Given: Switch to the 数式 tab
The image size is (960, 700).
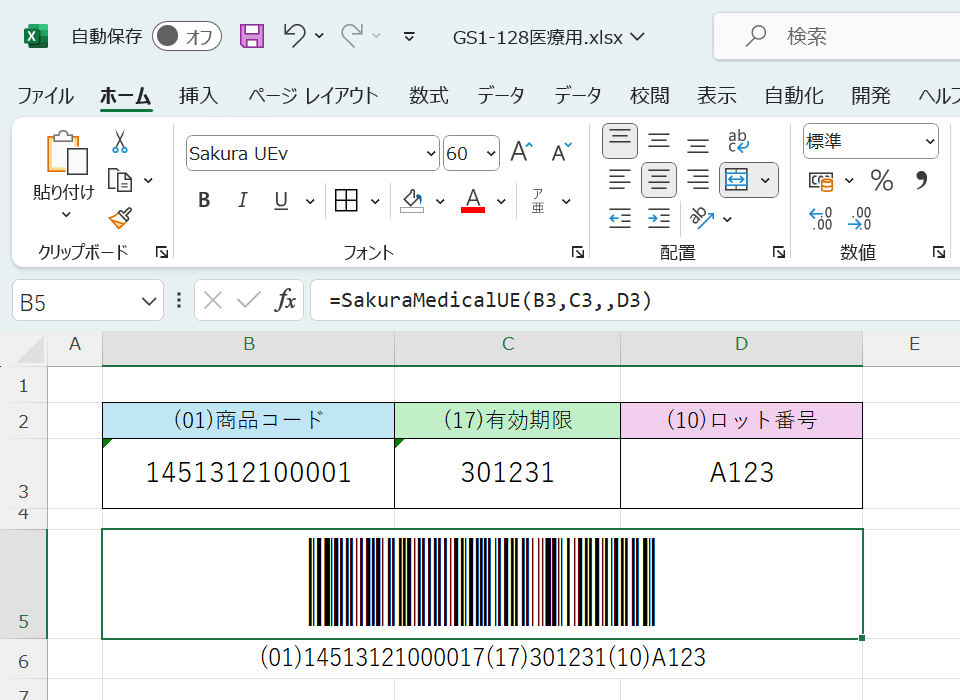Looking at the screenshot, I should (x=429, y=96).
